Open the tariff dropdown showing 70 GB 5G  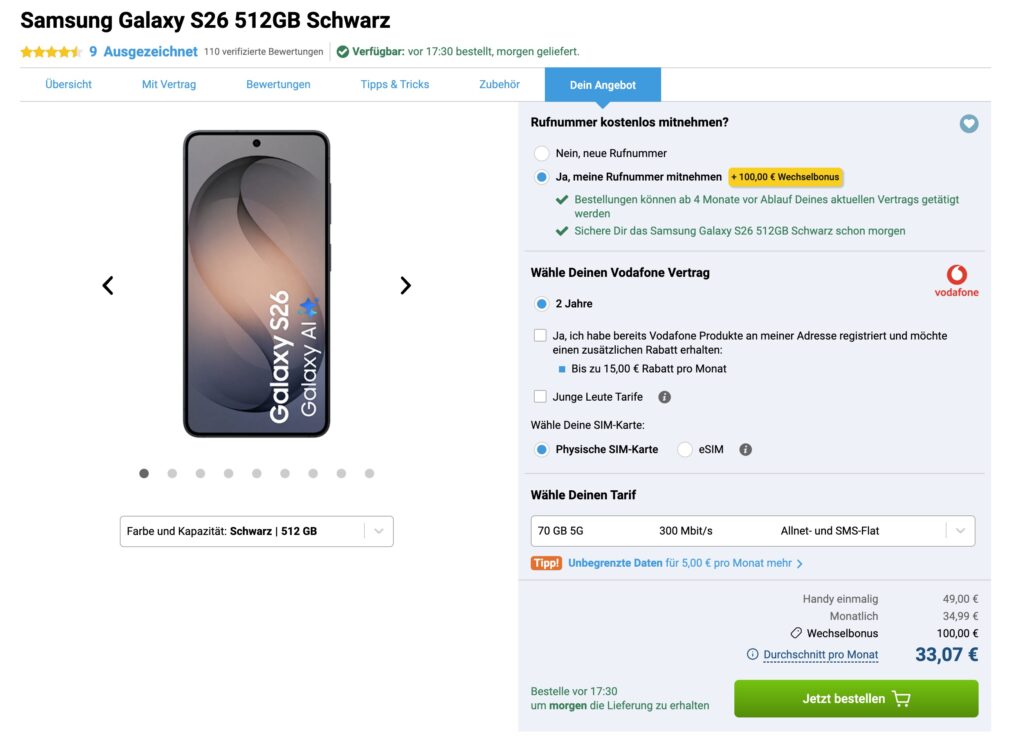click(x=752, y=531)
